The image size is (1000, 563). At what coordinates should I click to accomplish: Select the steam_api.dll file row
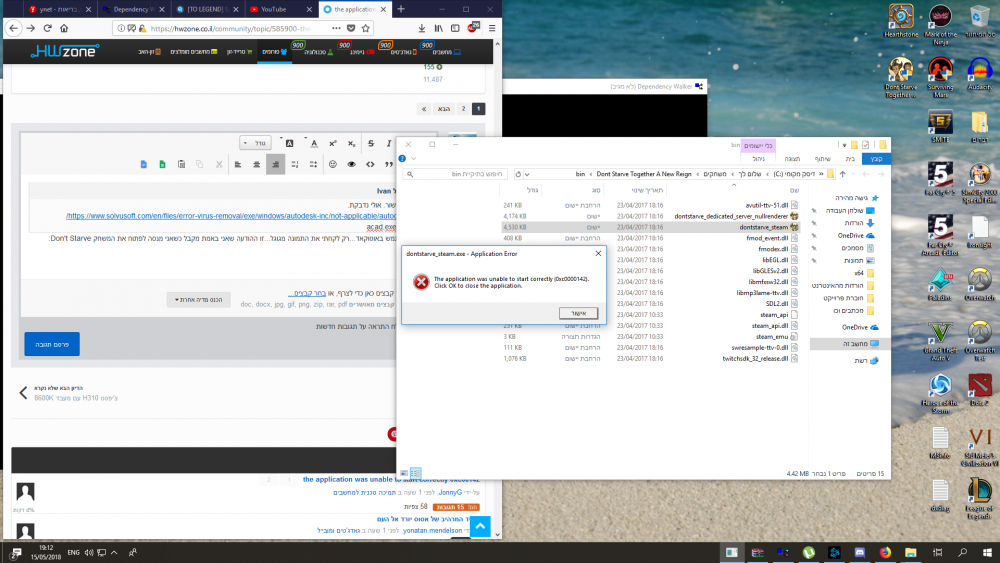pyautogui.click(x=651, y=326)
